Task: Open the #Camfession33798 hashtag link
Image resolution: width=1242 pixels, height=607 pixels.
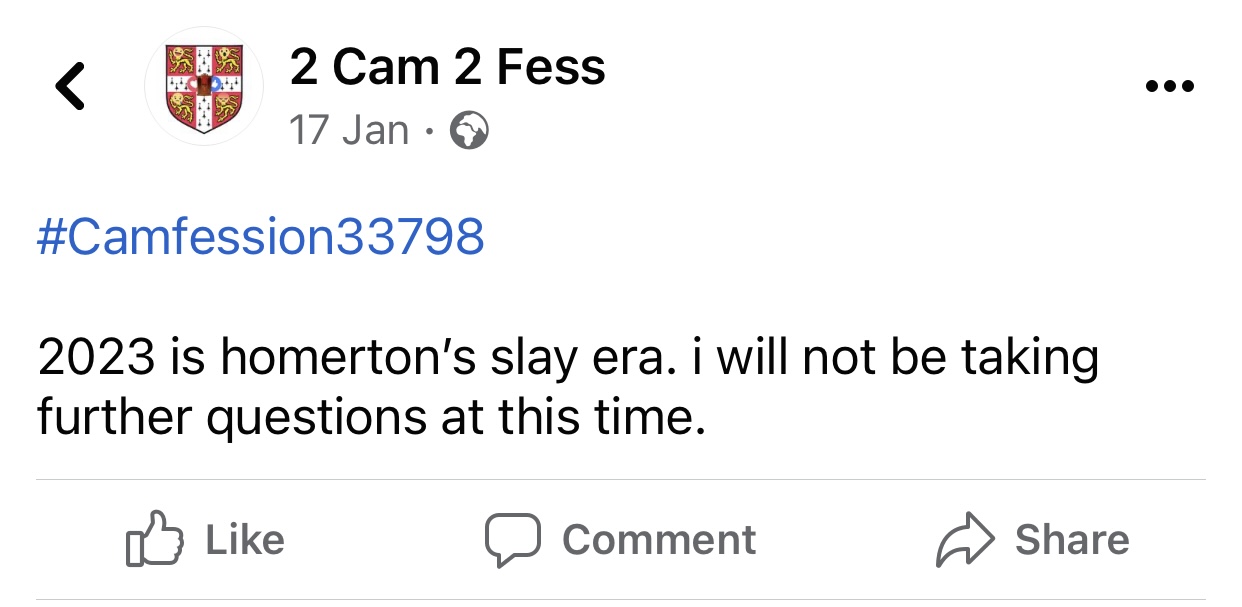Action: 261,237
